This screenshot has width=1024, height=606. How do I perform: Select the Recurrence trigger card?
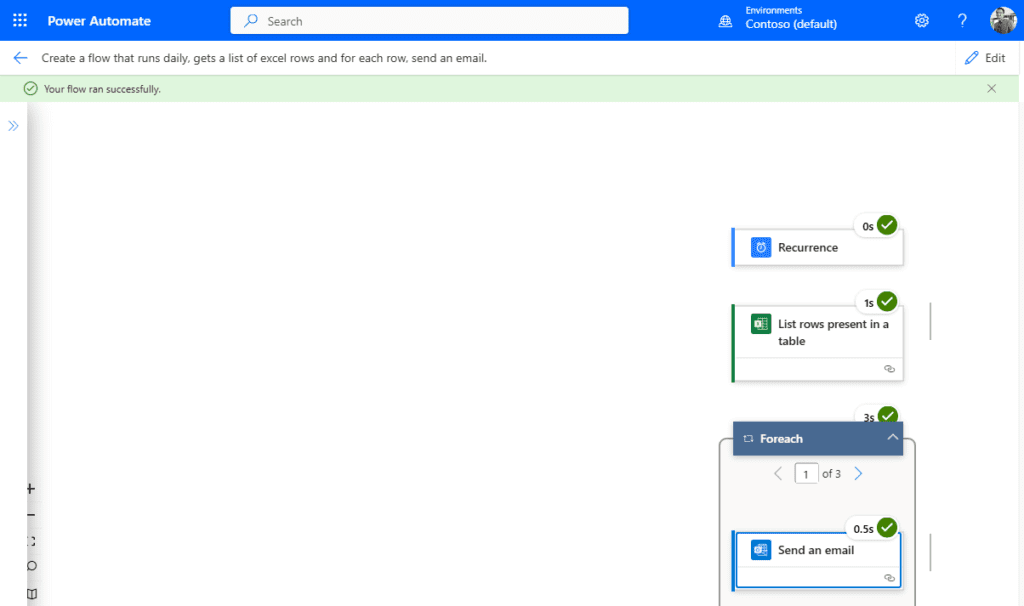(817, 248)
